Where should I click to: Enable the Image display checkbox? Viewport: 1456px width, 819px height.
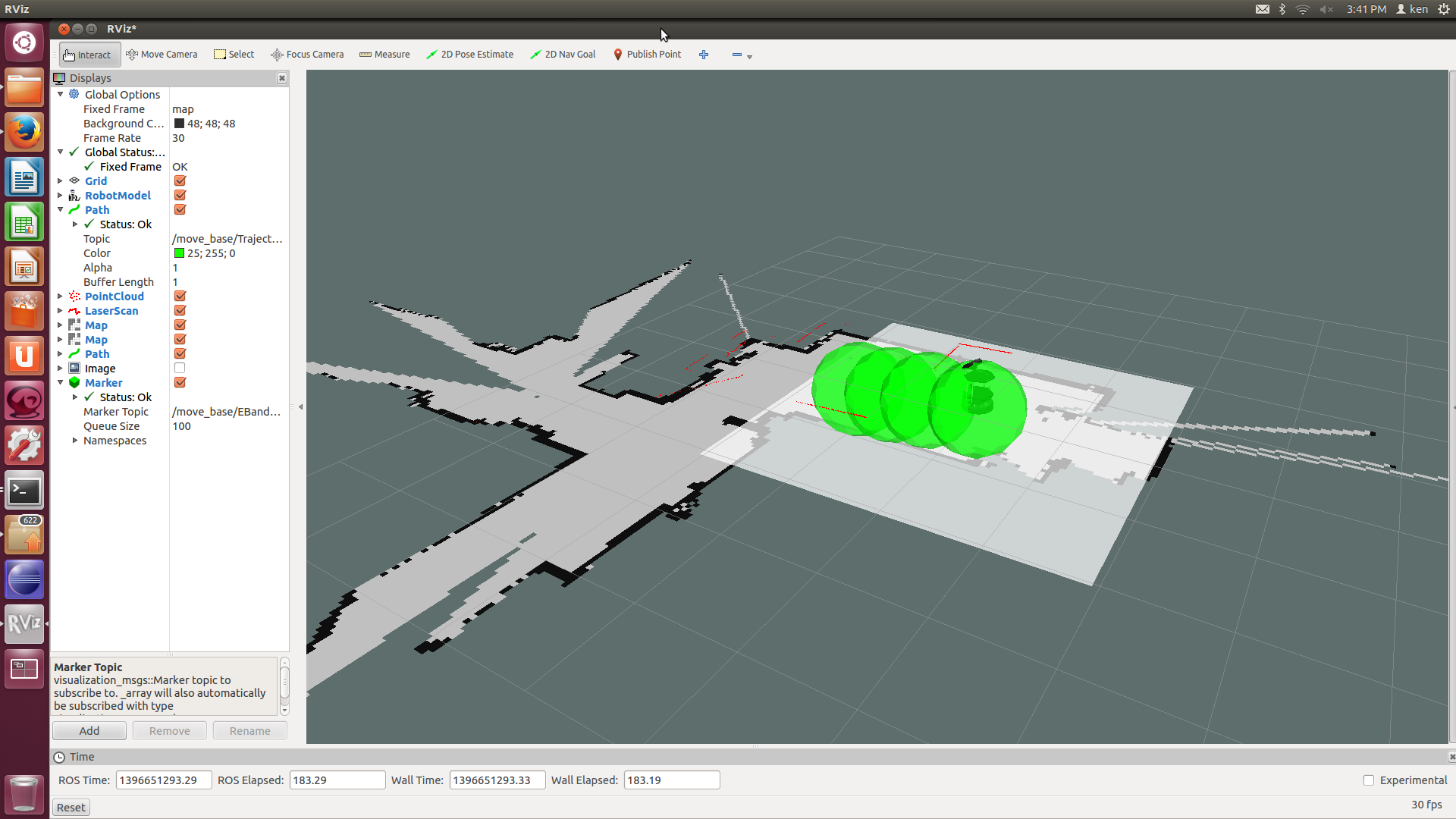point(180,368)
